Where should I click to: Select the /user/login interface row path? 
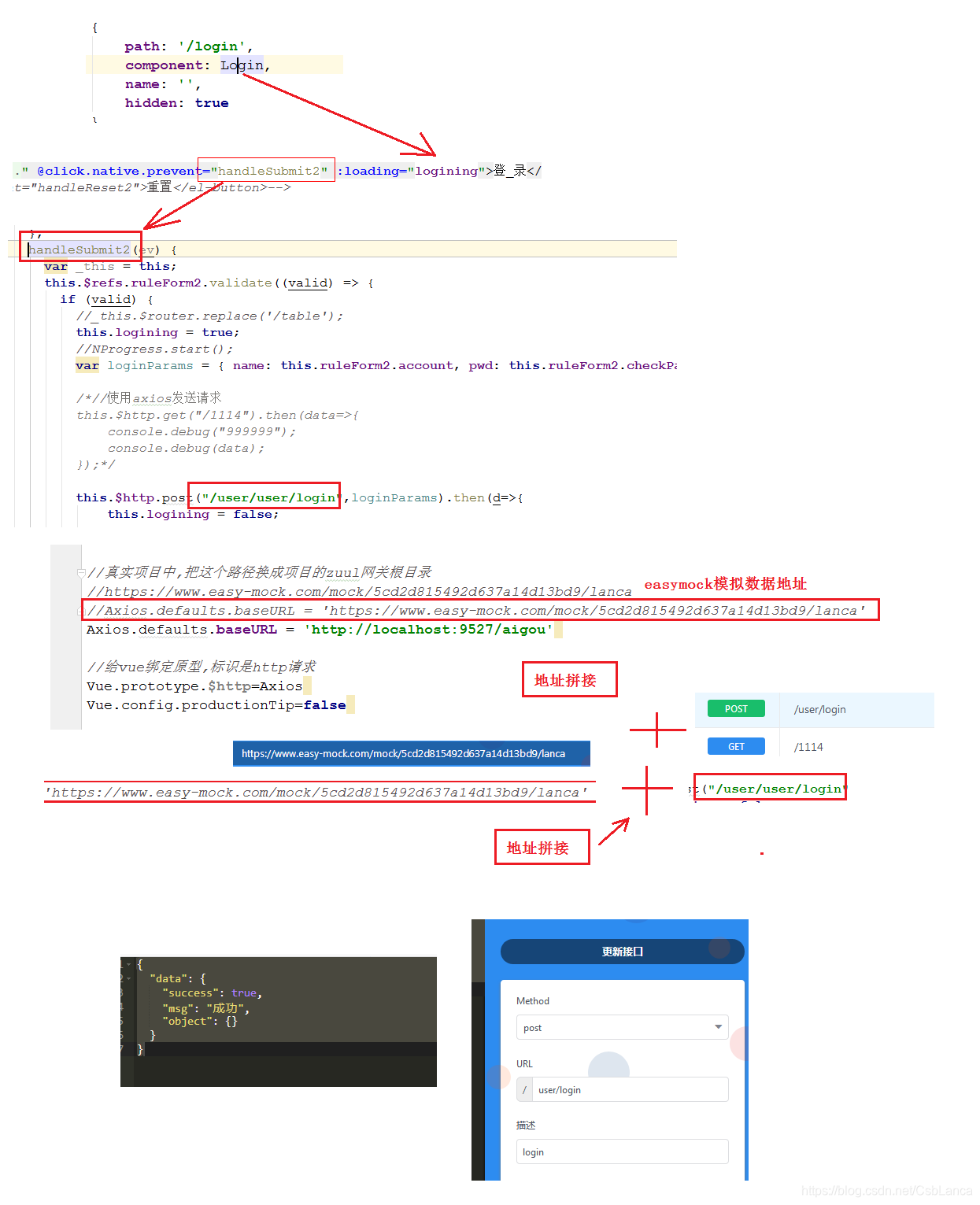tap(819, 709)
